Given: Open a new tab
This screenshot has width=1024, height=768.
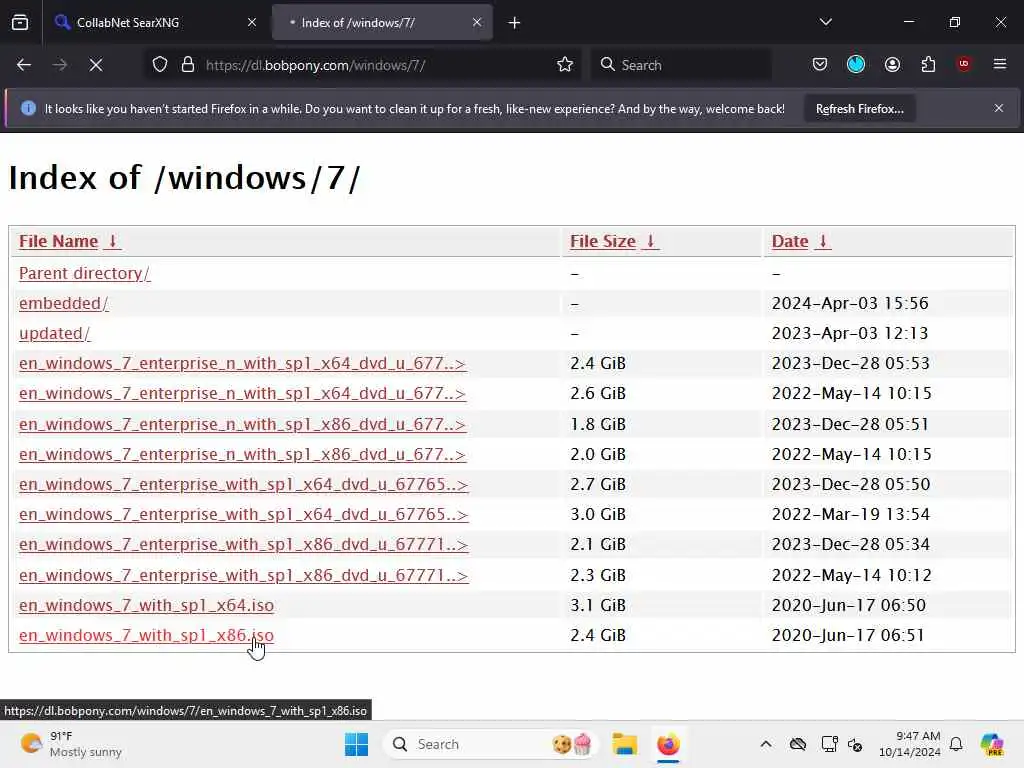Looking at the screenshot, I should [514, 23].
